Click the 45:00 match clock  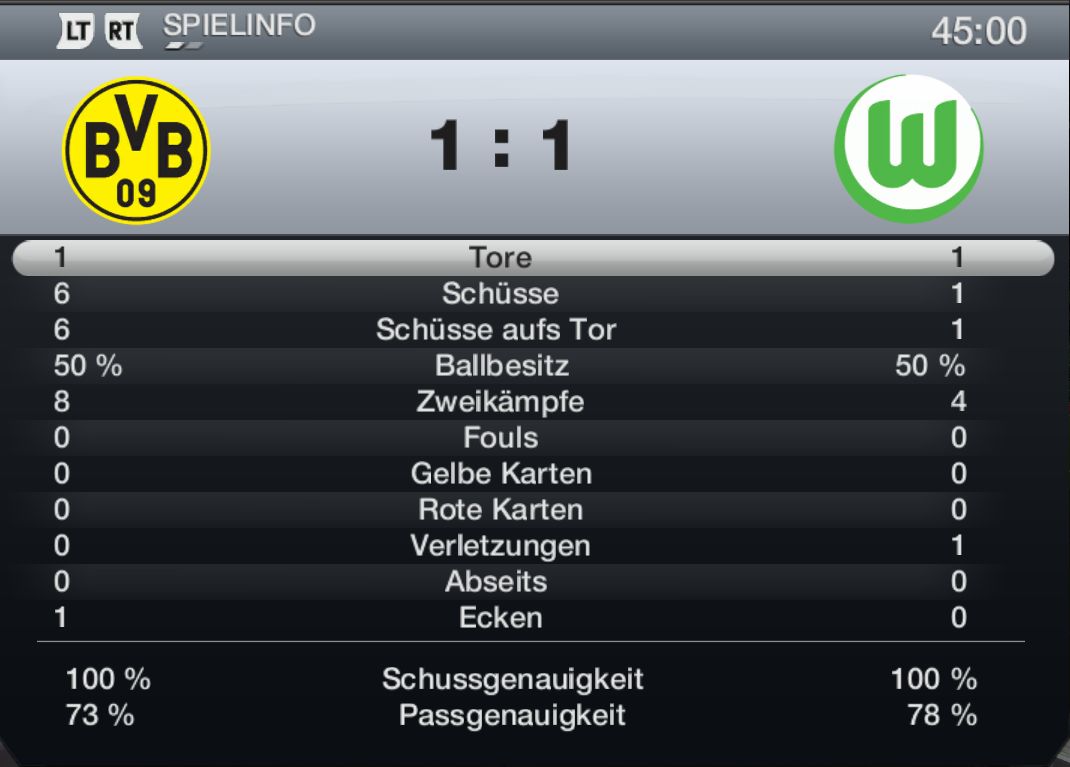(x=978, y=31)
